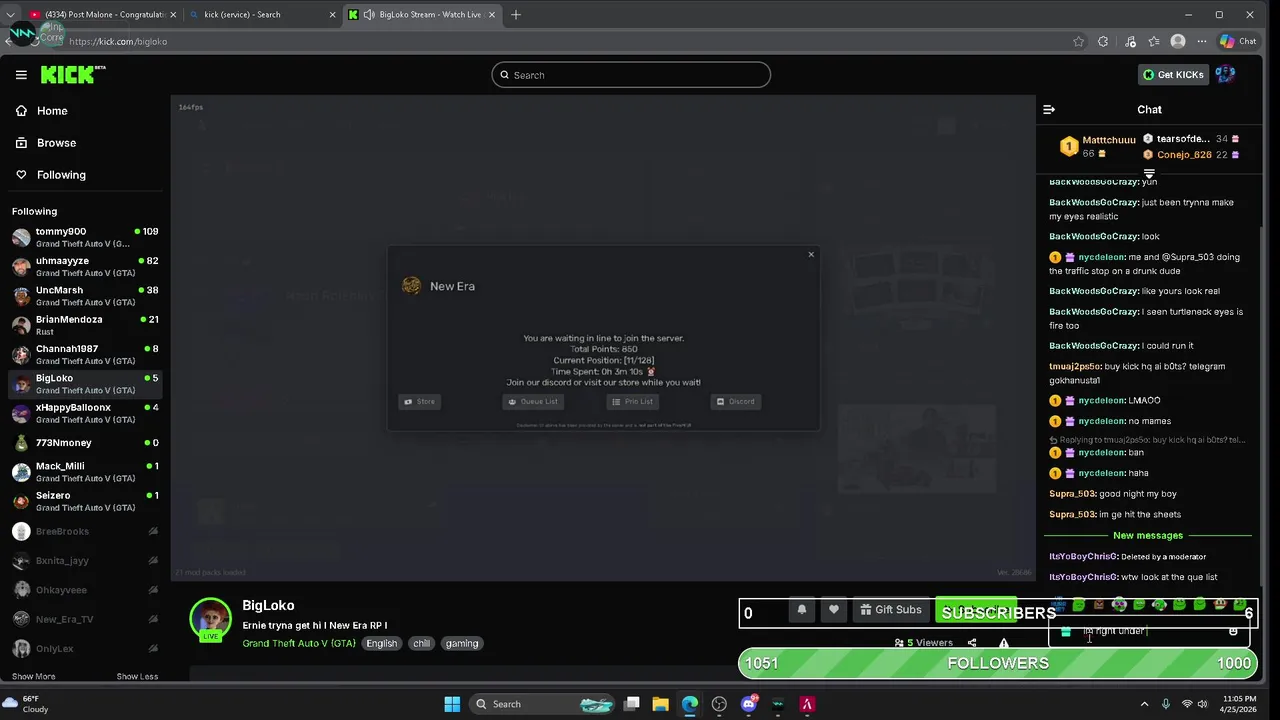
Task: Open browser extensions puzzle icon
Action: tap(1103, 41)
